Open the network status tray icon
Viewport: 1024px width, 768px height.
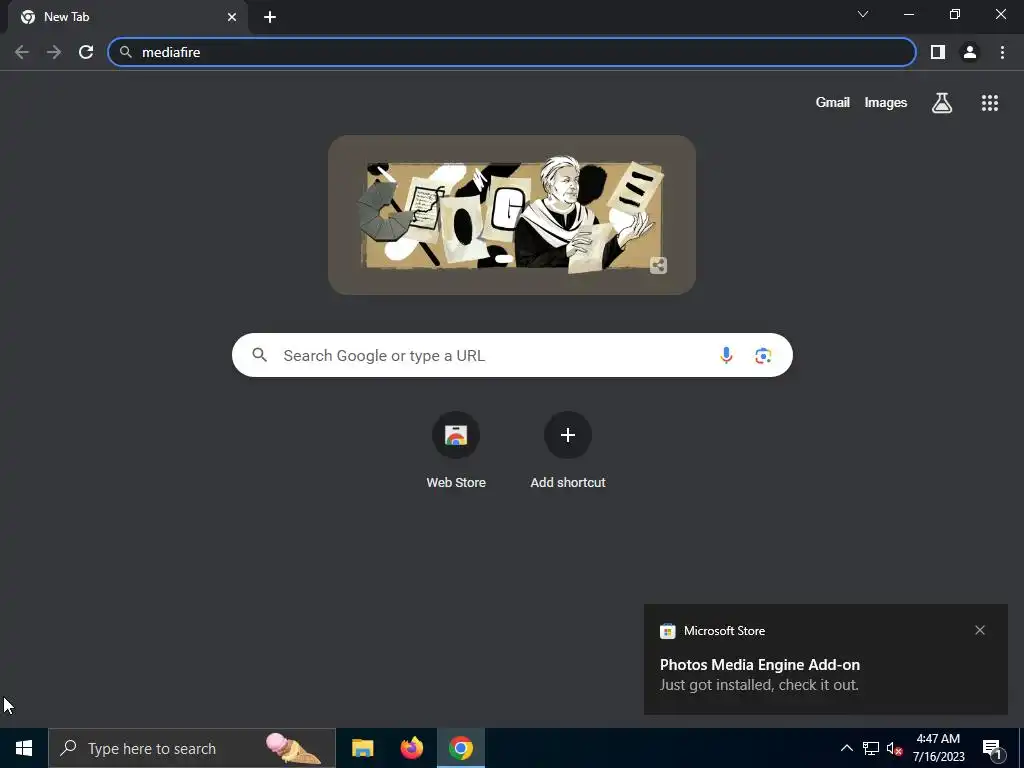pos(871,748)
